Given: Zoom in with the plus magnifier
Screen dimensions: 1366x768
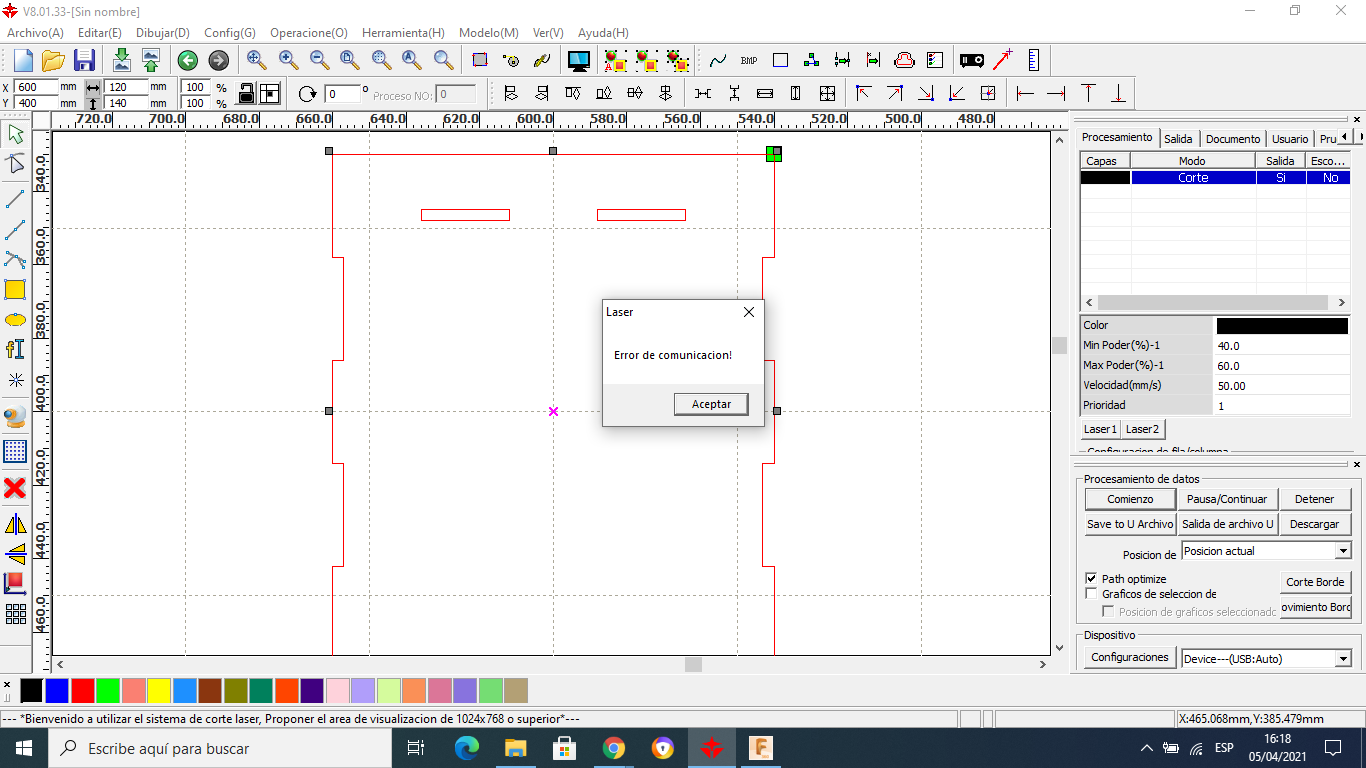Looking at the screenshot, I should [288, 60].
